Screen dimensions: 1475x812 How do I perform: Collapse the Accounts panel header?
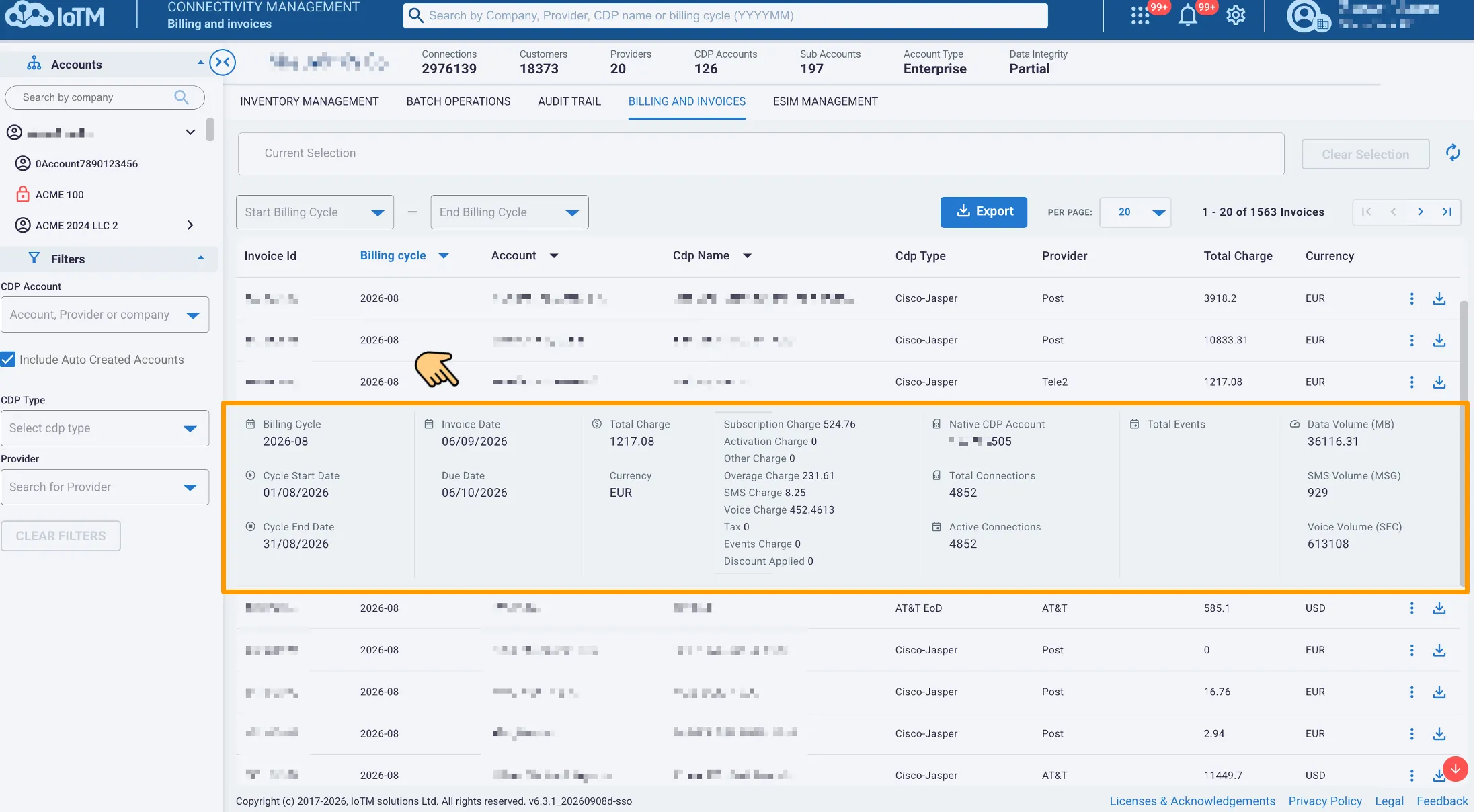point(200,63)
